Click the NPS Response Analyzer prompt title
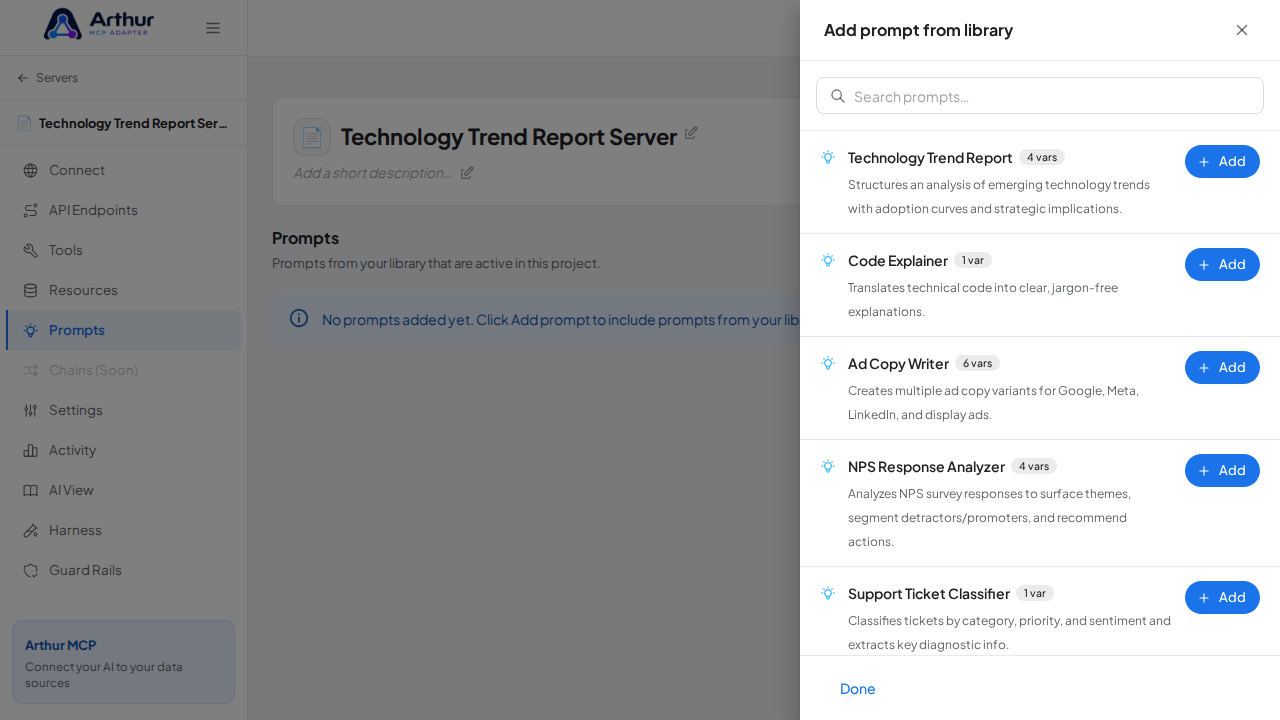 [926, 467]
